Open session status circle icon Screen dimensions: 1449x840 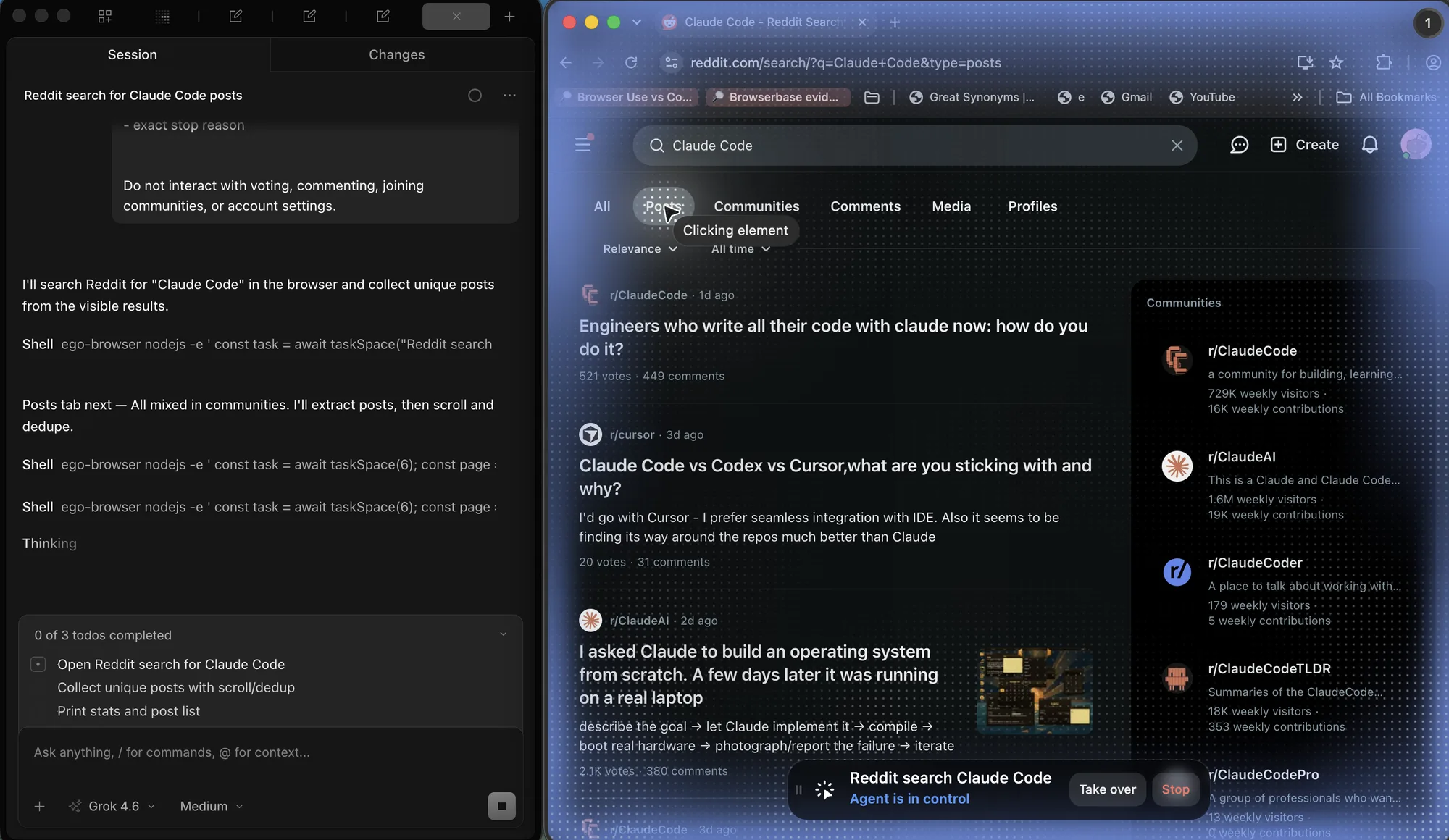tap(475, 96)
